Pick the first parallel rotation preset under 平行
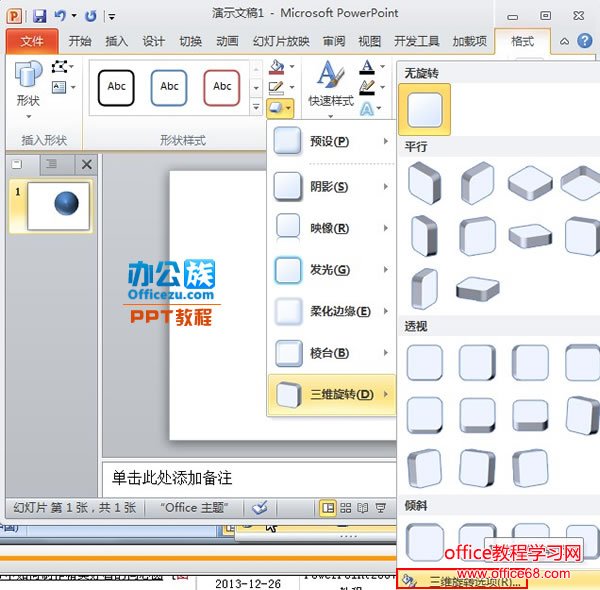 pos(424,183)
